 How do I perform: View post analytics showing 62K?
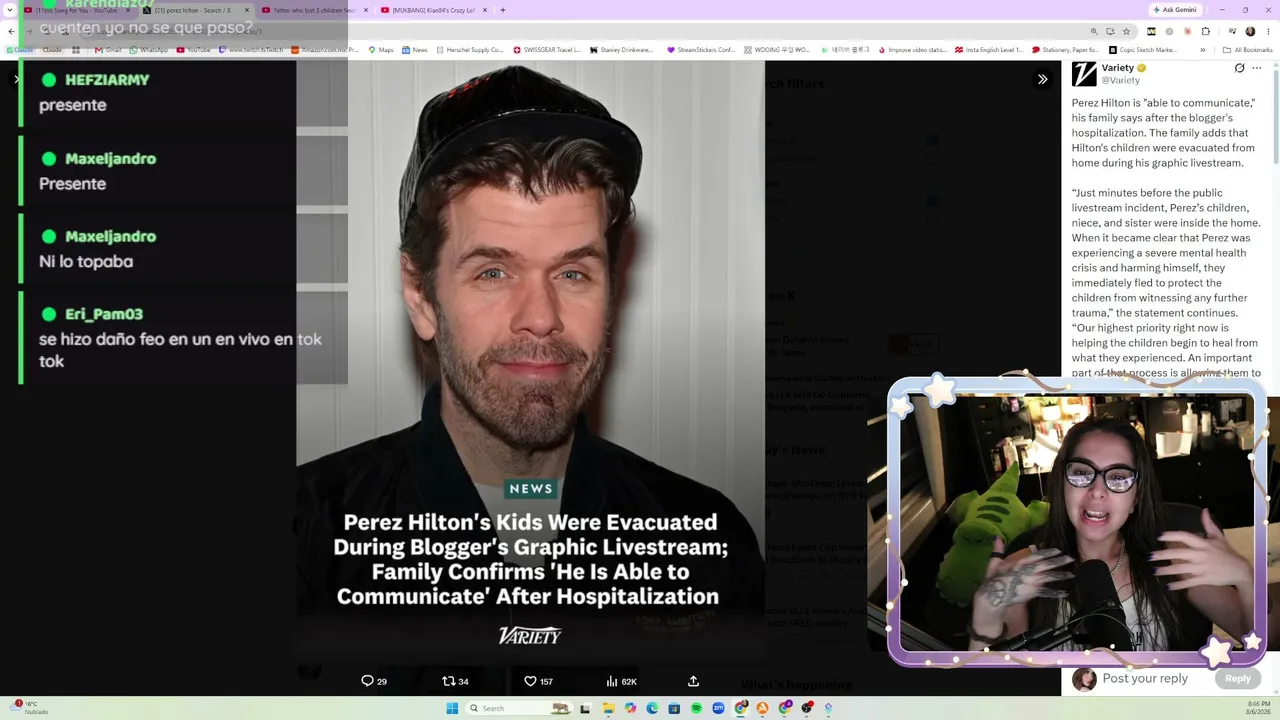point(621,681)
